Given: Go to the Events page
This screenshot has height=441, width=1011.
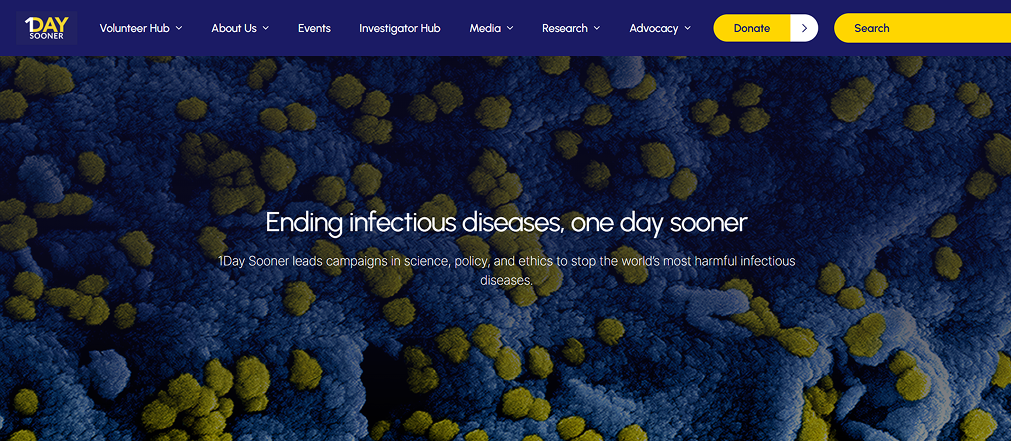Looking at the screenshot, I should pos(314,28).
